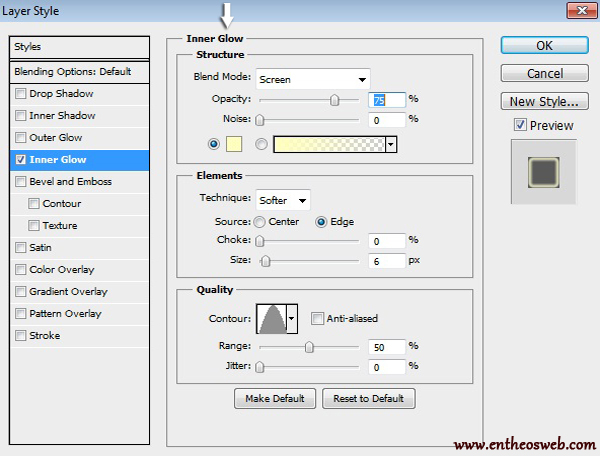600x456 pixels.
Task: Close the Layer Style dialog
Action: pyautogui.click(x=579, y=12)
